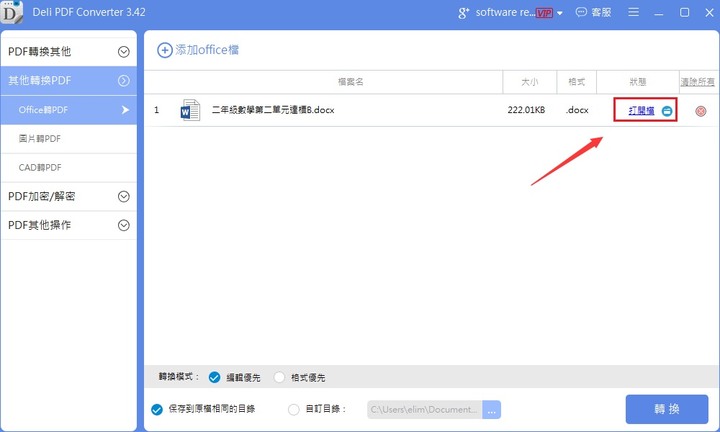Expand the PDF其他操作 section
The image size is (720, 432).
pyautogui.click(x=69, y=225)
